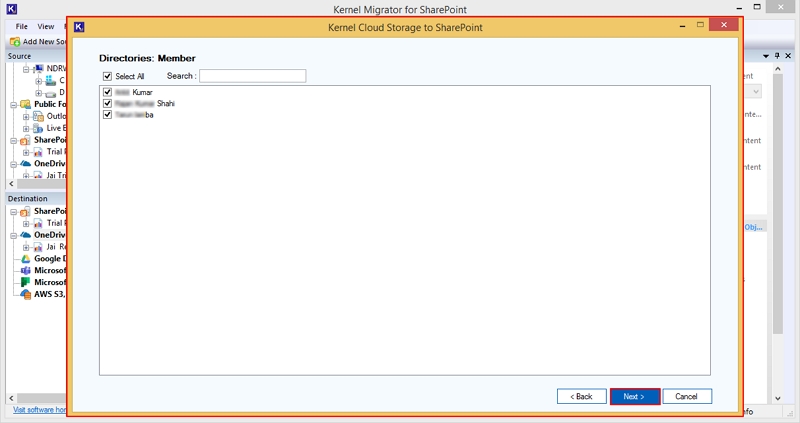Click the Source panel header

click(x=36, y=56)
